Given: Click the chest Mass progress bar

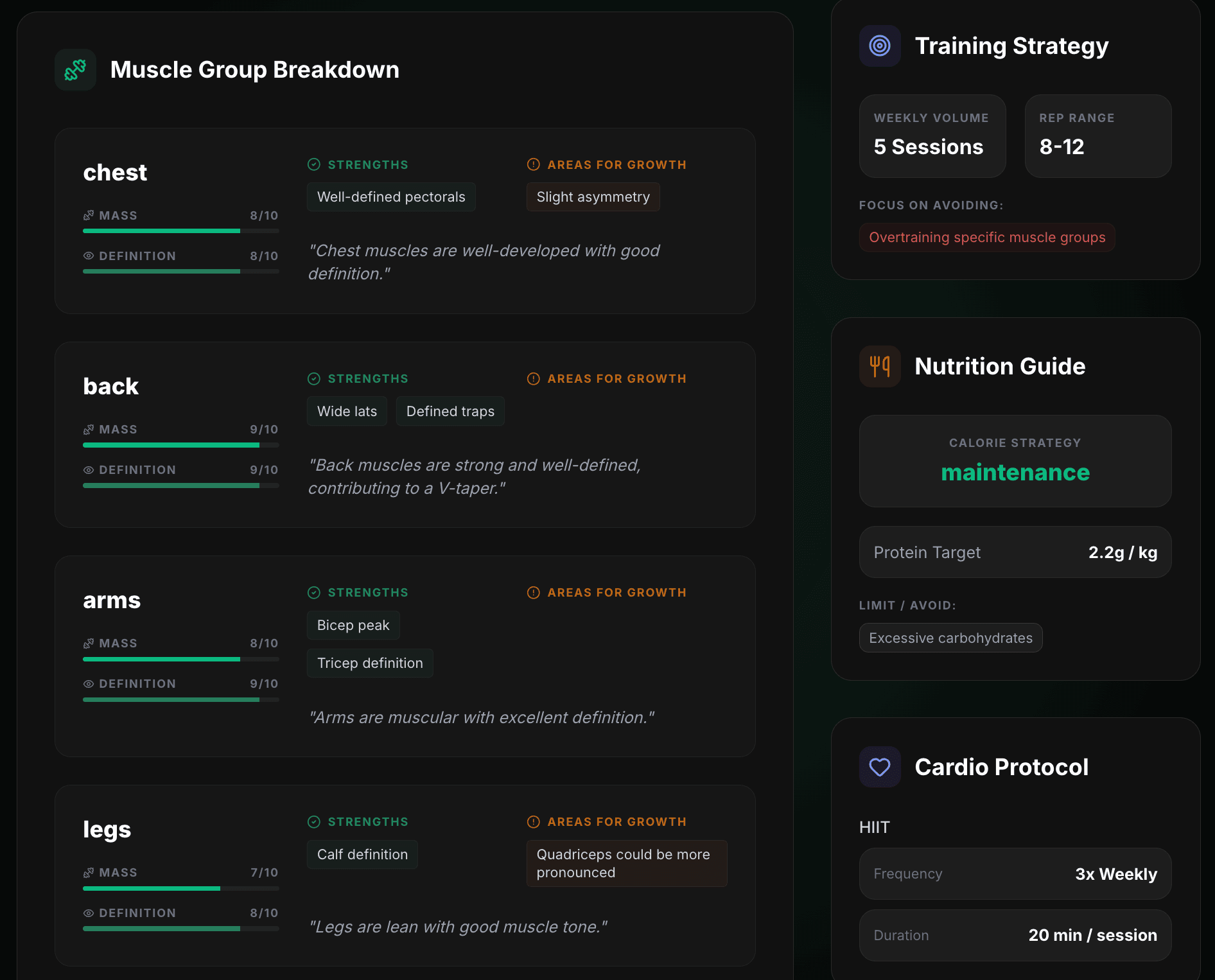Looking at the screenshot, I should pyautogui.click(x=180, y=231).
